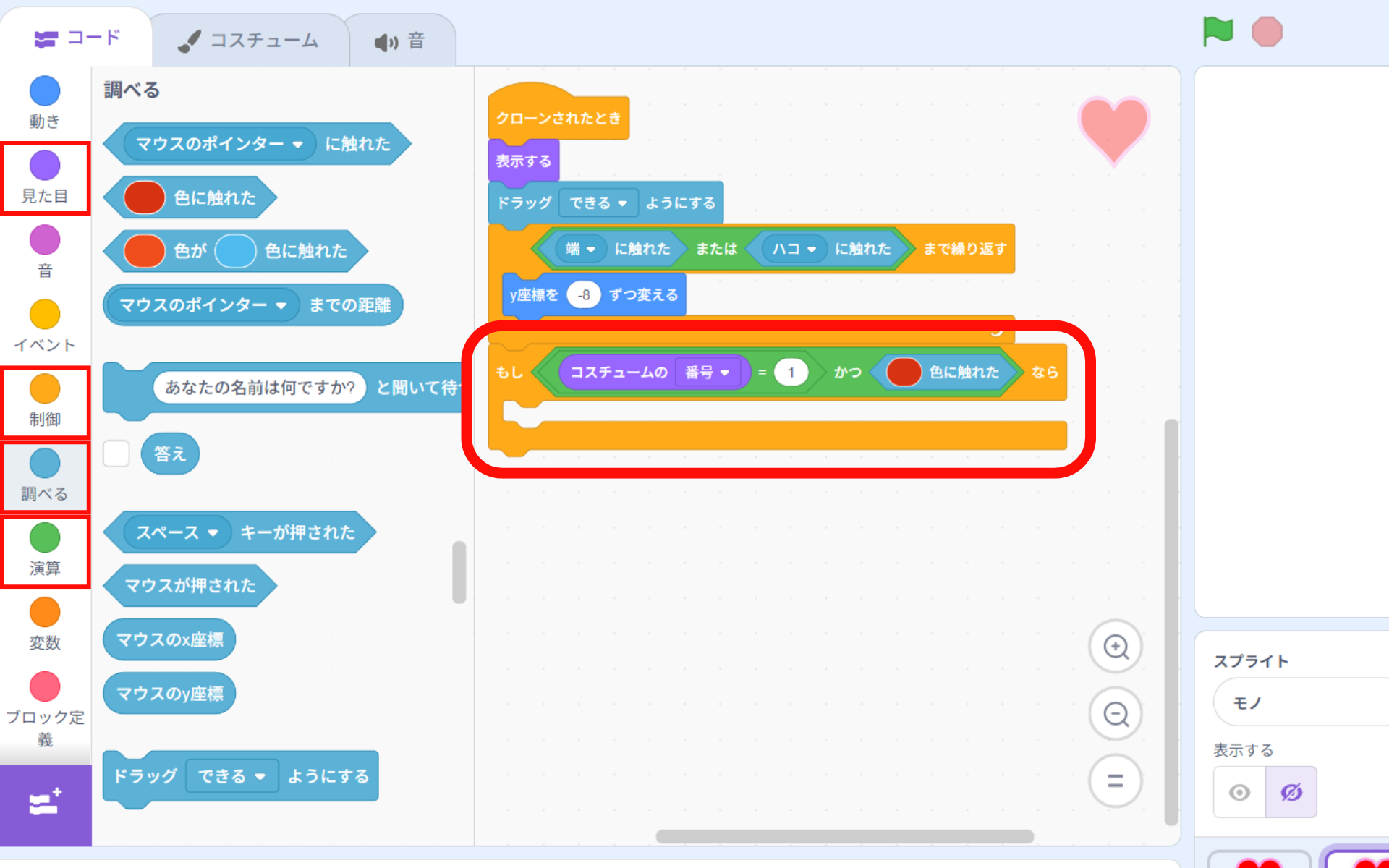Reset the workspace zoom to default
Image resolution: width=1389 pixels, height=868 pixels.
[x=1116, y=780]
